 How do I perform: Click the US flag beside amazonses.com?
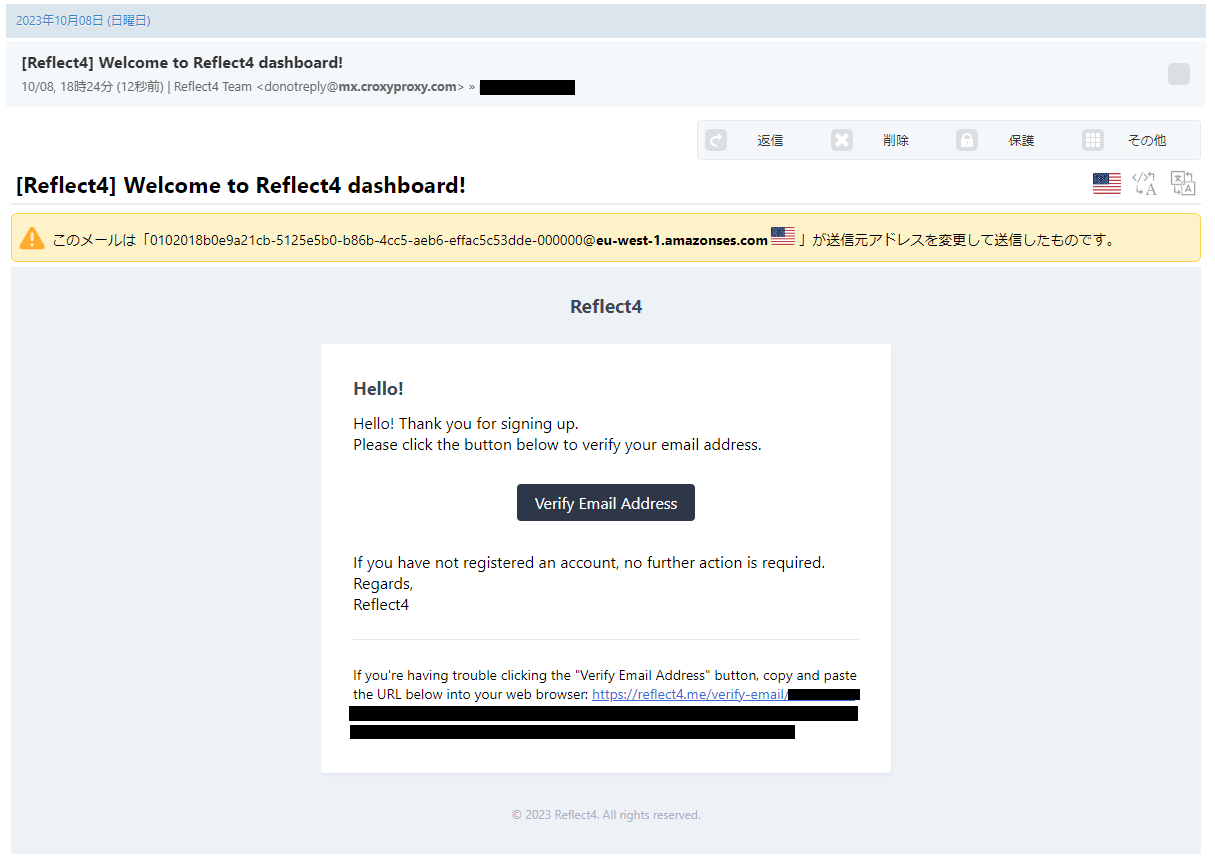(x=783, y=237)
